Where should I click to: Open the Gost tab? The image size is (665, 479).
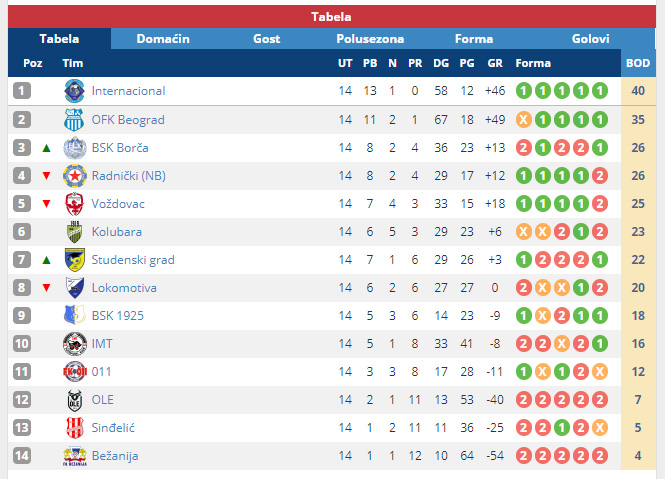(266, 39)
